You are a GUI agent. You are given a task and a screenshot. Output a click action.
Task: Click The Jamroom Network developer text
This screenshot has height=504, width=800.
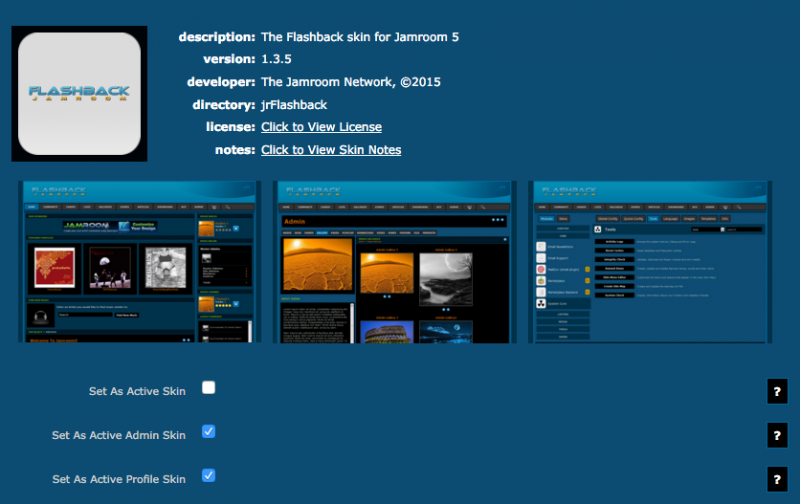pyautogui.click(x=351, y=82)
